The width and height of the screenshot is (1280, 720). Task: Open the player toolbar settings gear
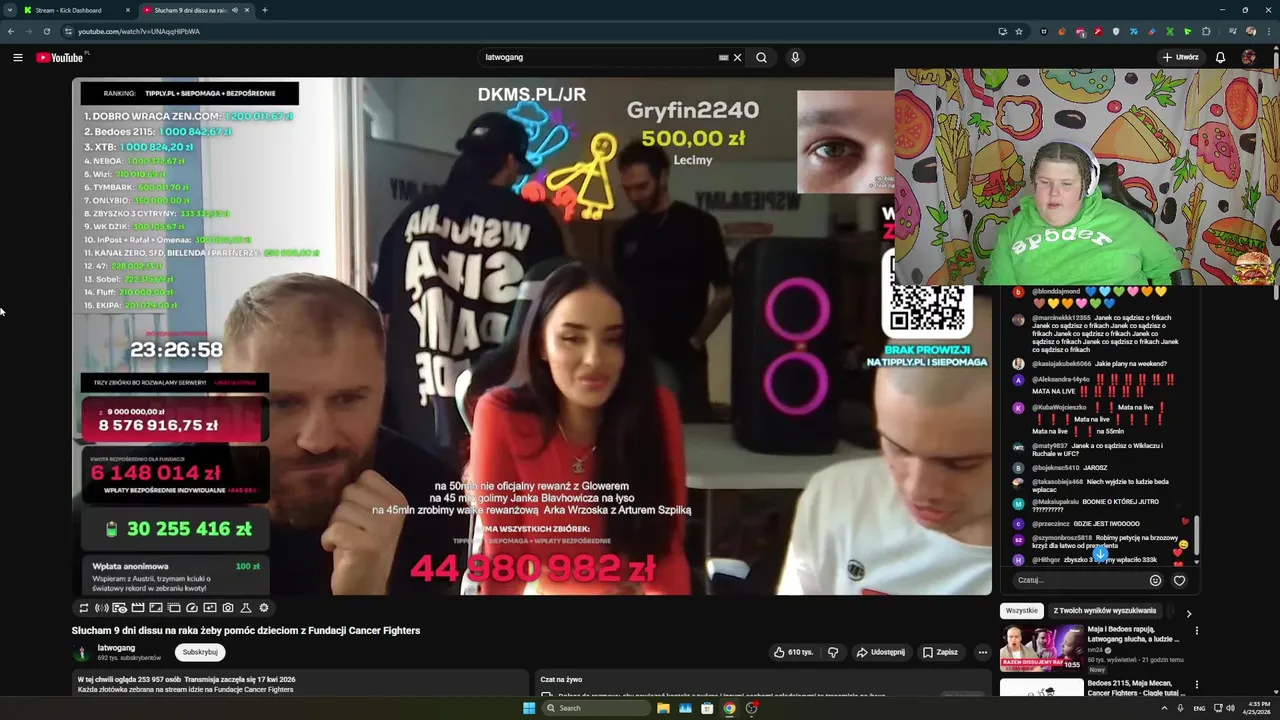pos(264,608)
